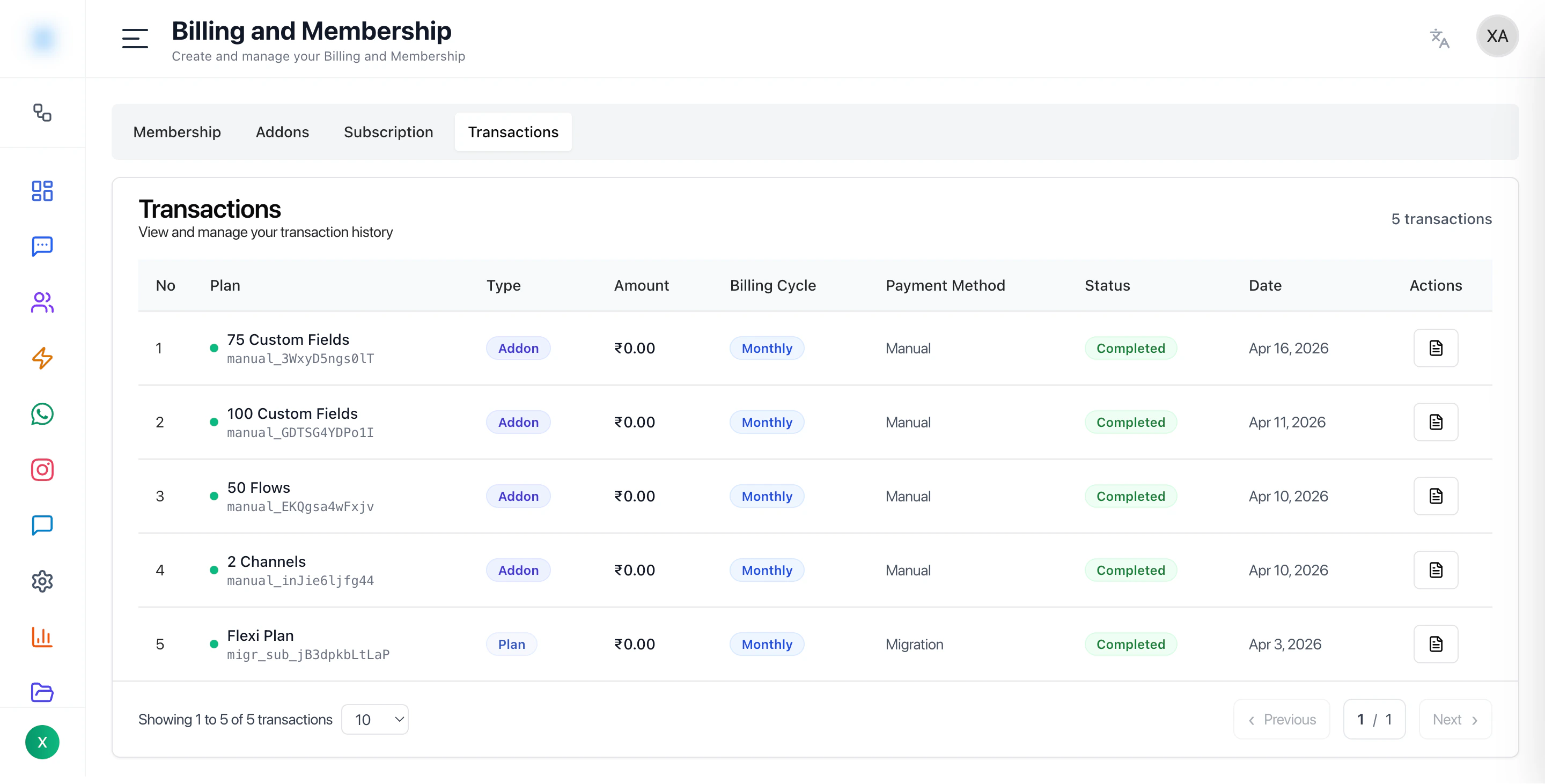The image size is (1545, 784).
Task: Open the language translate icon in header
Action: click(1439, 39)
